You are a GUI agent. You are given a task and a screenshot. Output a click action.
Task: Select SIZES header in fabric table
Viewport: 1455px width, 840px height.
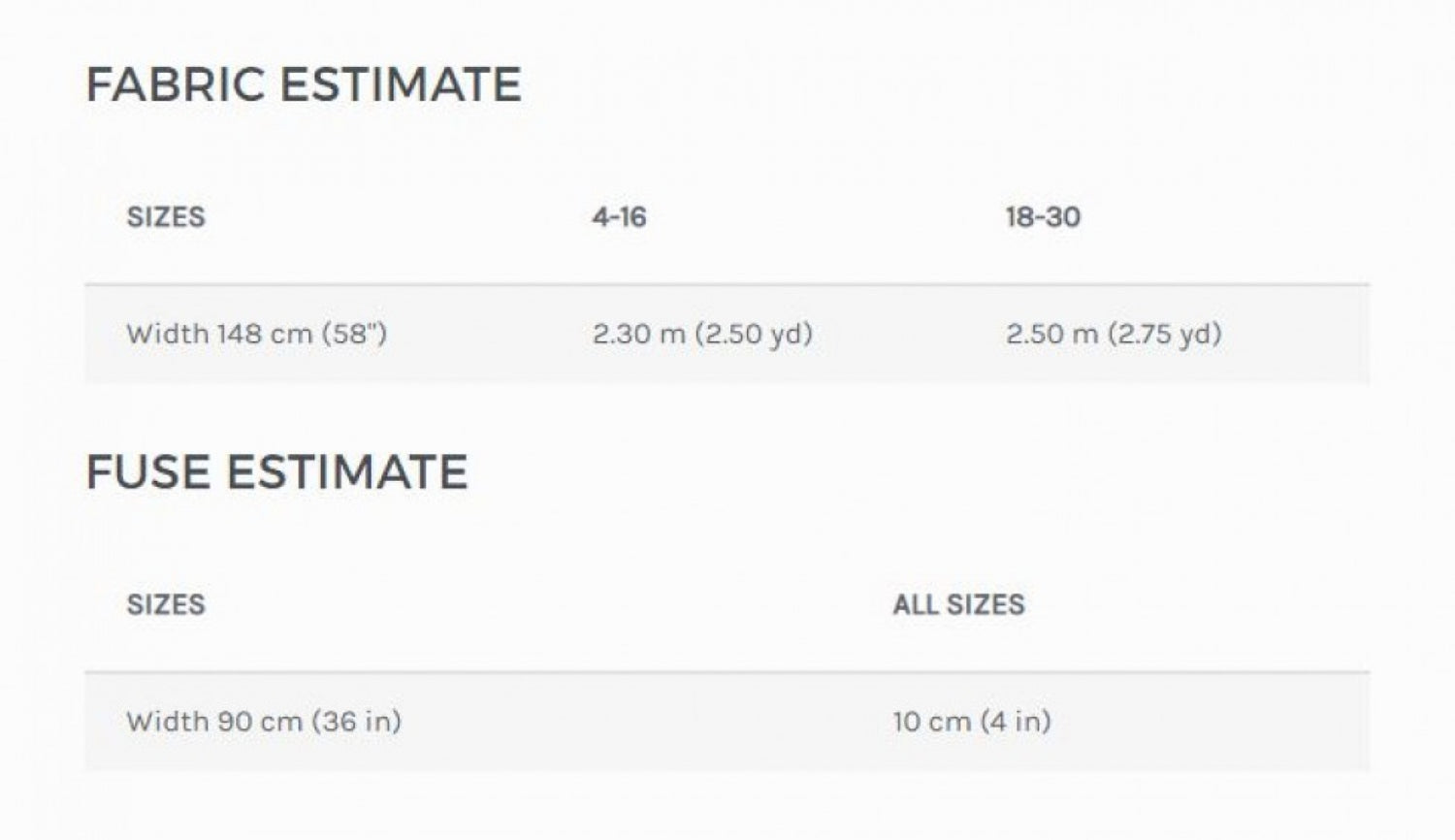pos(166,216)
